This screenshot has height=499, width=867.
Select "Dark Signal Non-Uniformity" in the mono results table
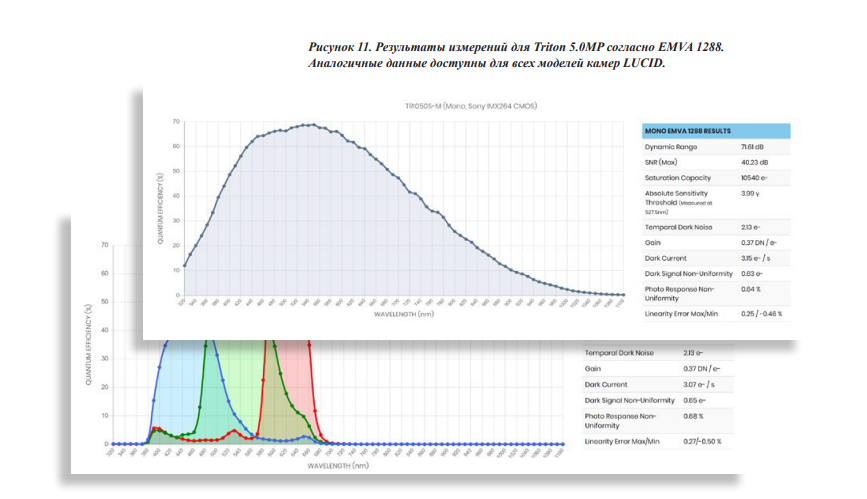(x=688, y=274)
